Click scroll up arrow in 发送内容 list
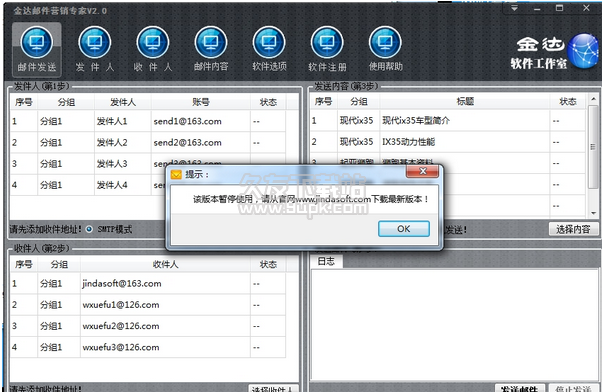Screen dimensions: 603x392 593,100
